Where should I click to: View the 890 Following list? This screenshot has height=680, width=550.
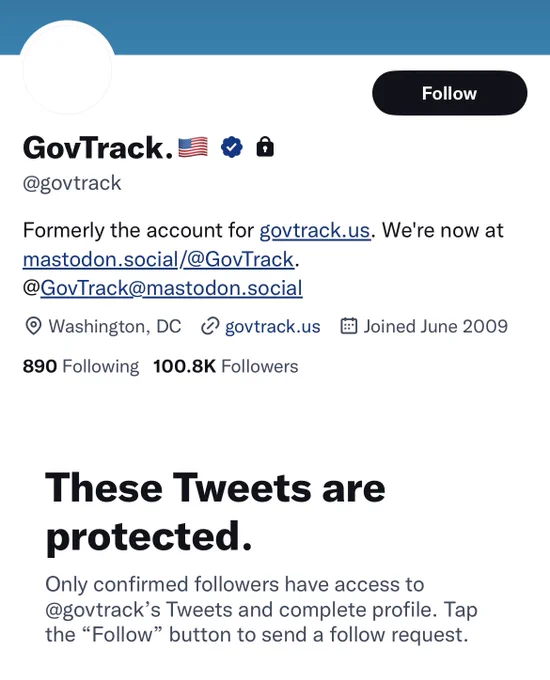point(81,366)
